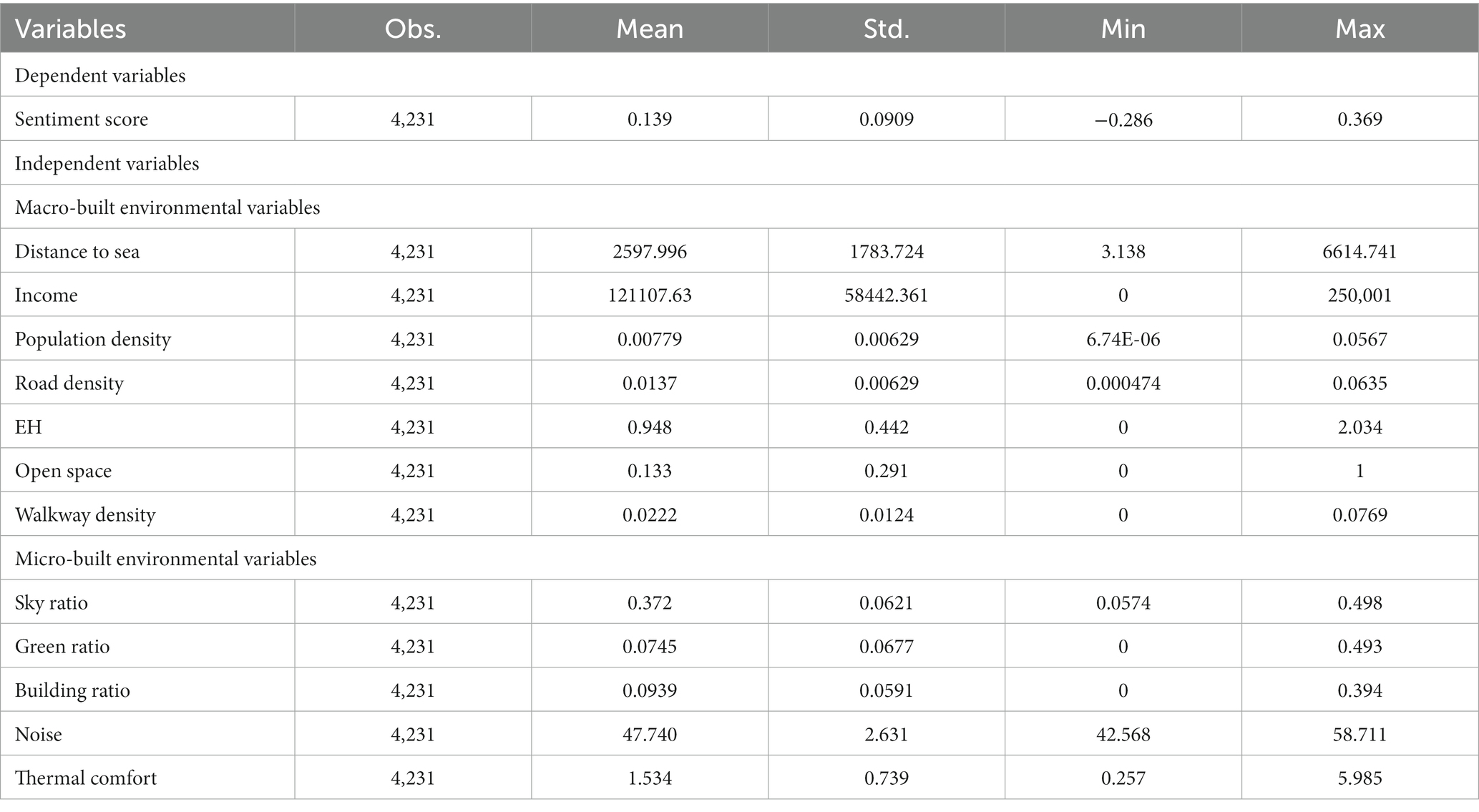The image size is (1479, 812).
Task: Select the Population density min value
Action: [1123, 339]
